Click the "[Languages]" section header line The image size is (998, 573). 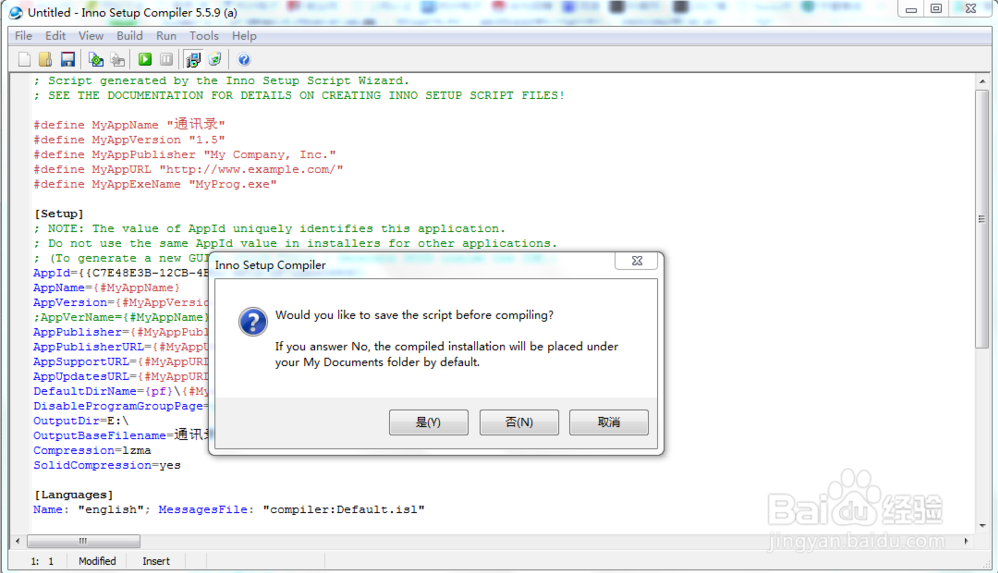(x=73, y=495)
